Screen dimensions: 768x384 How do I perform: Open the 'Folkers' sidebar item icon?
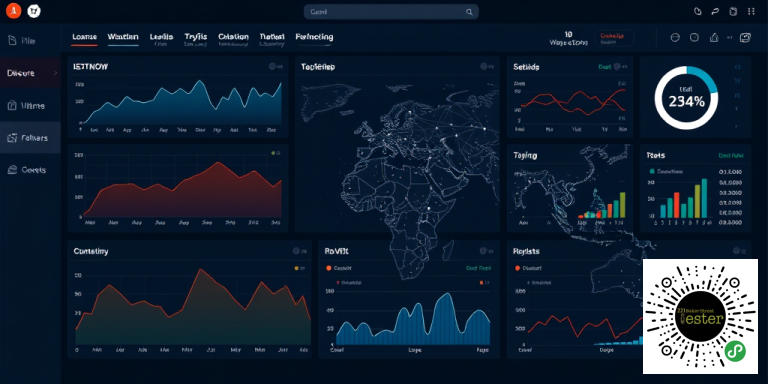pos(13,138)
